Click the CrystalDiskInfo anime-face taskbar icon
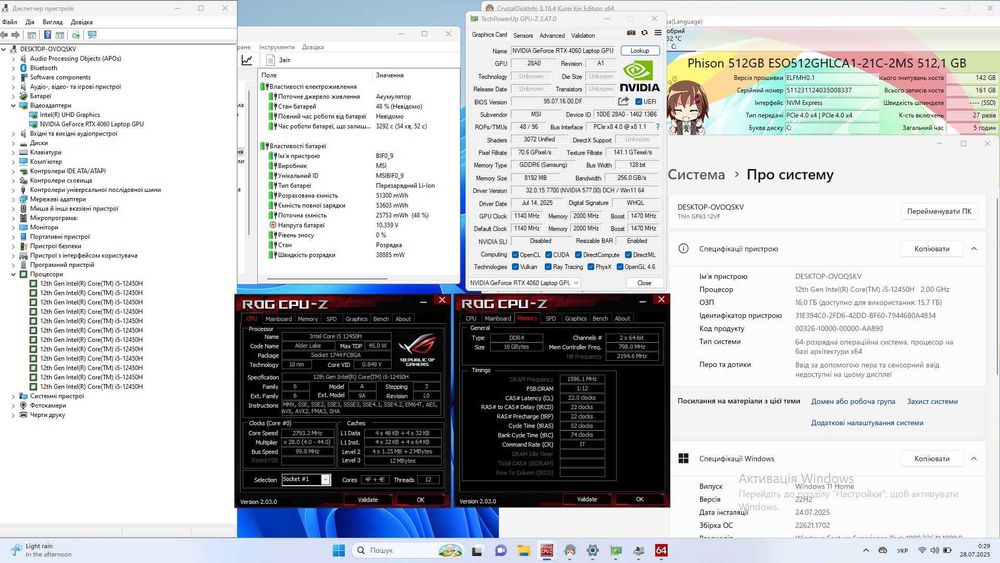 coord(570,550)
